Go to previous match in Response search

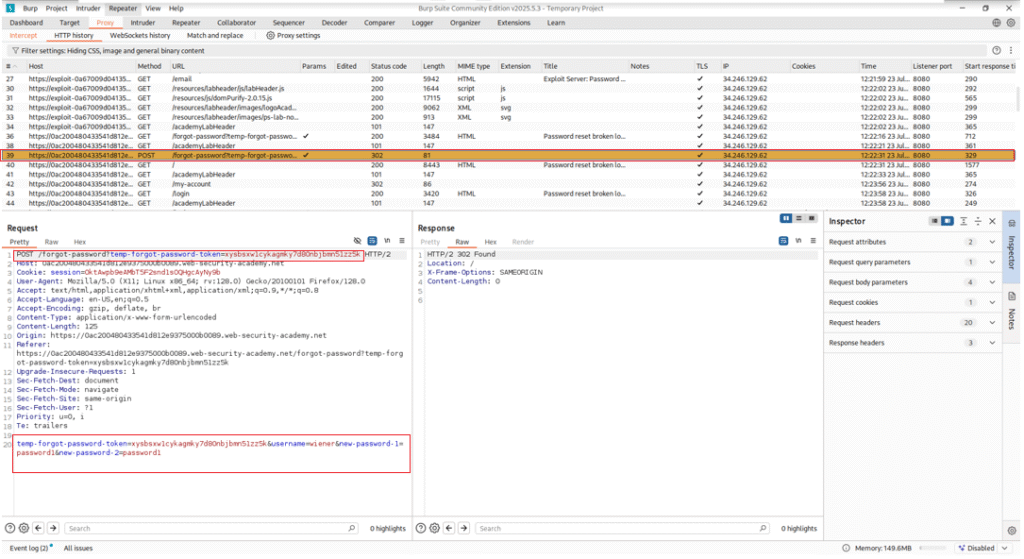[x=449, y=528]
